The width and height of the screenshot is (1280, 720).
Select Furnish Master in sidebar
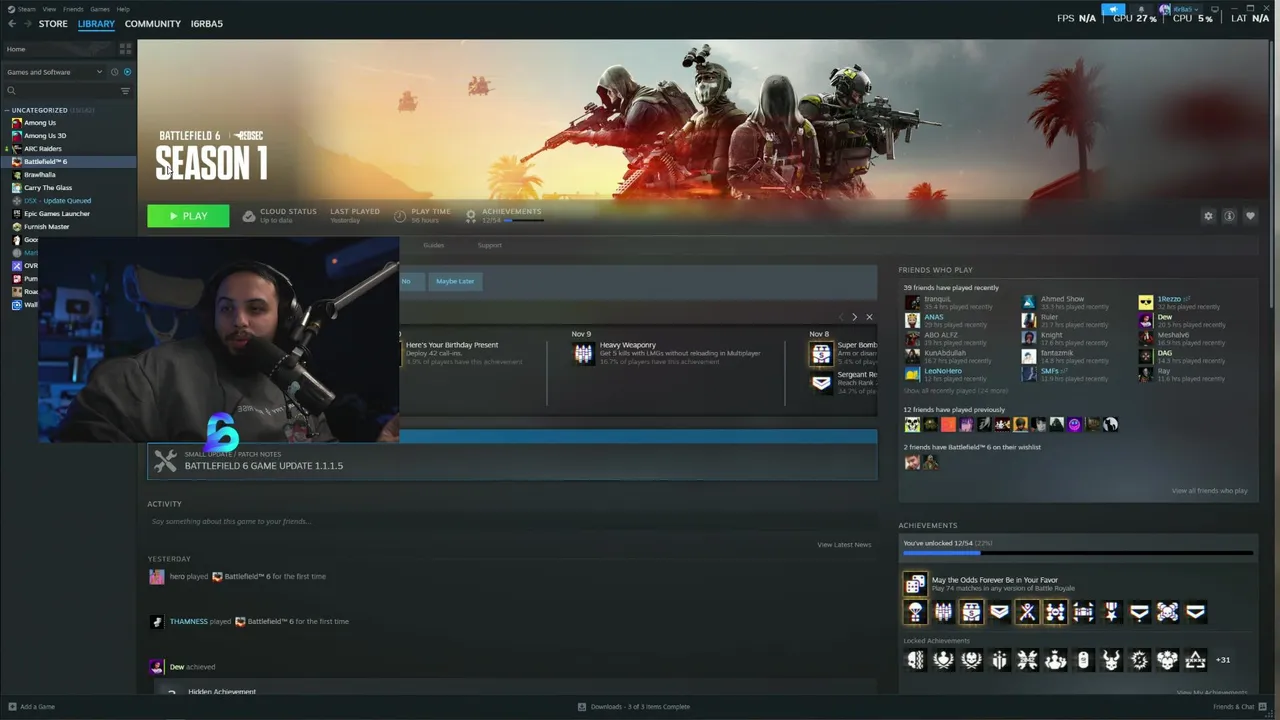click(47, 227)
